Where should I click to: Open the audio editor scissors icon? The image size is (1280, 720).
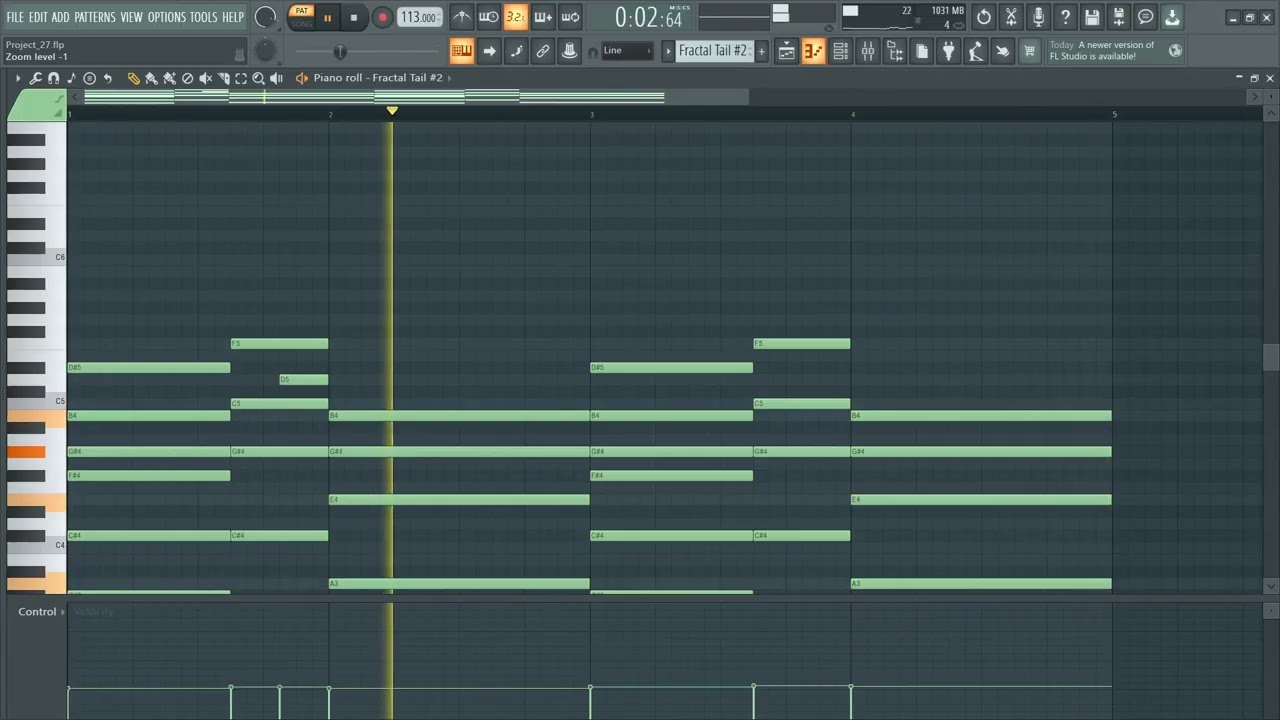coord(1011,17)
